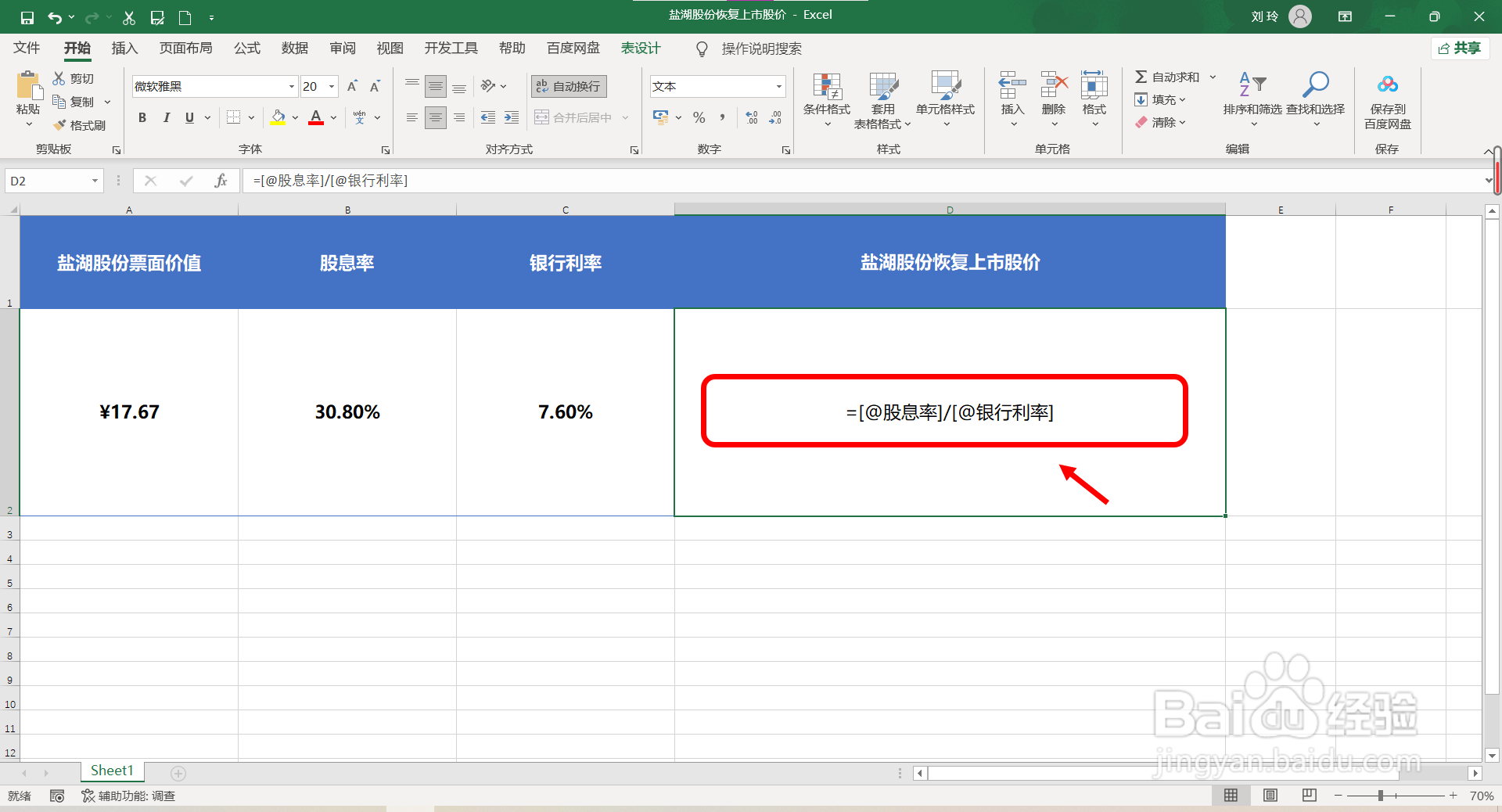1502x812 pixels.
Task: Click the zoom slider handle
Action: 1381,796
